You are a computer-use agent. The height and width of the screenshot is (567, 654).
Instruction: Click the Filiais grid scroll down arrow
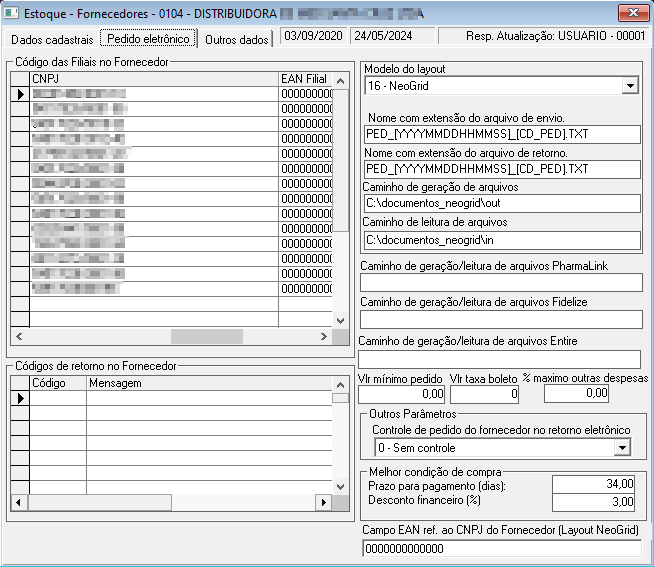click(341, 320)
